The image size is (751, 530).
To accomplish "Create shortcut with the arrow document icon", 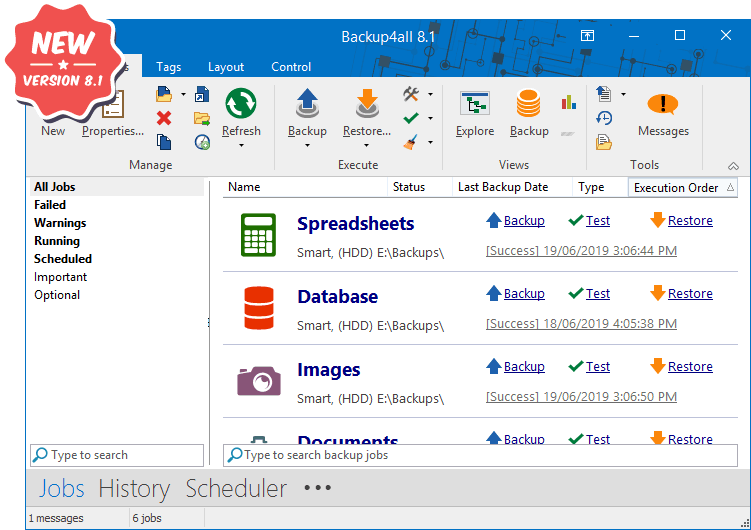I will pos(202,94).
